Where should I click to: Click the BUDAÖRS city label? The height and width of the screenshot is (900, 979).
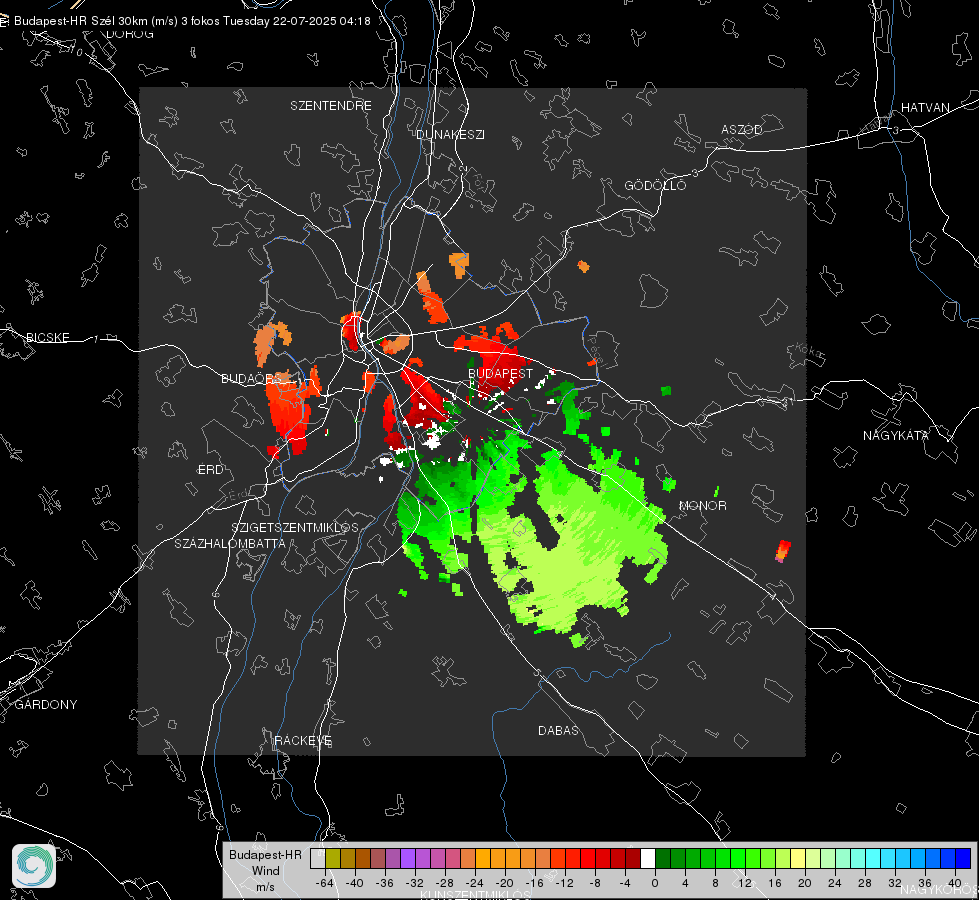pos(252,378)
